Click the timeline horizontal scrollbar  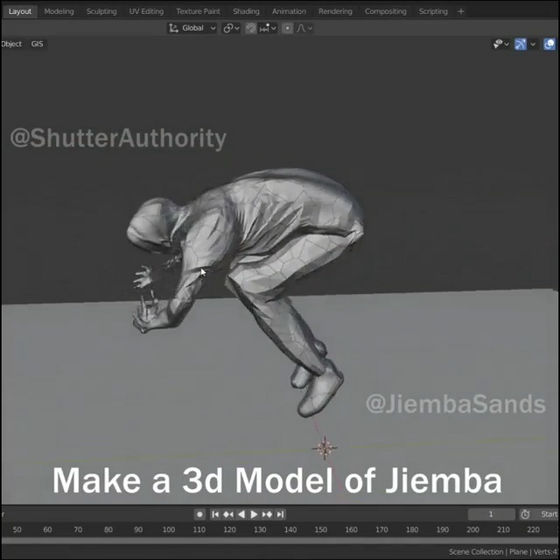[280, 541]
